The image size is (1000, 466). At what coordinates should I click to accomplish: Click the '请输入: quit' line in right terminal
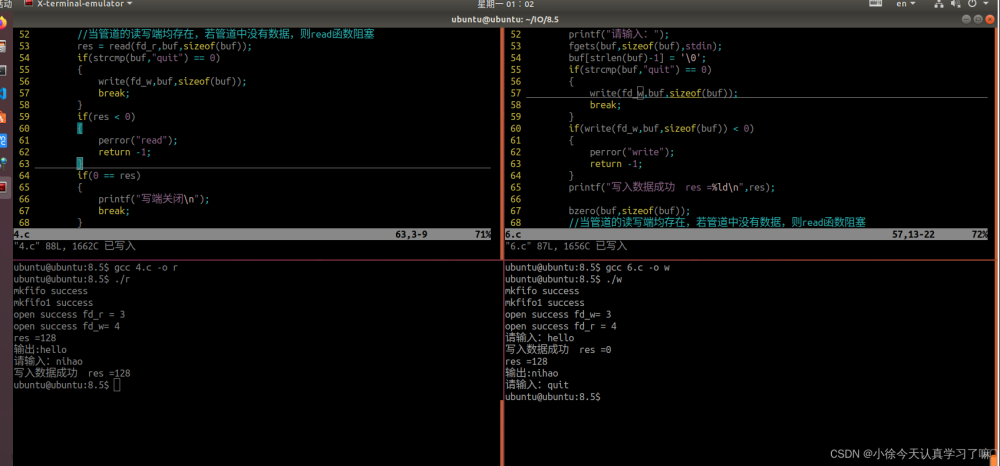(537, 385)
